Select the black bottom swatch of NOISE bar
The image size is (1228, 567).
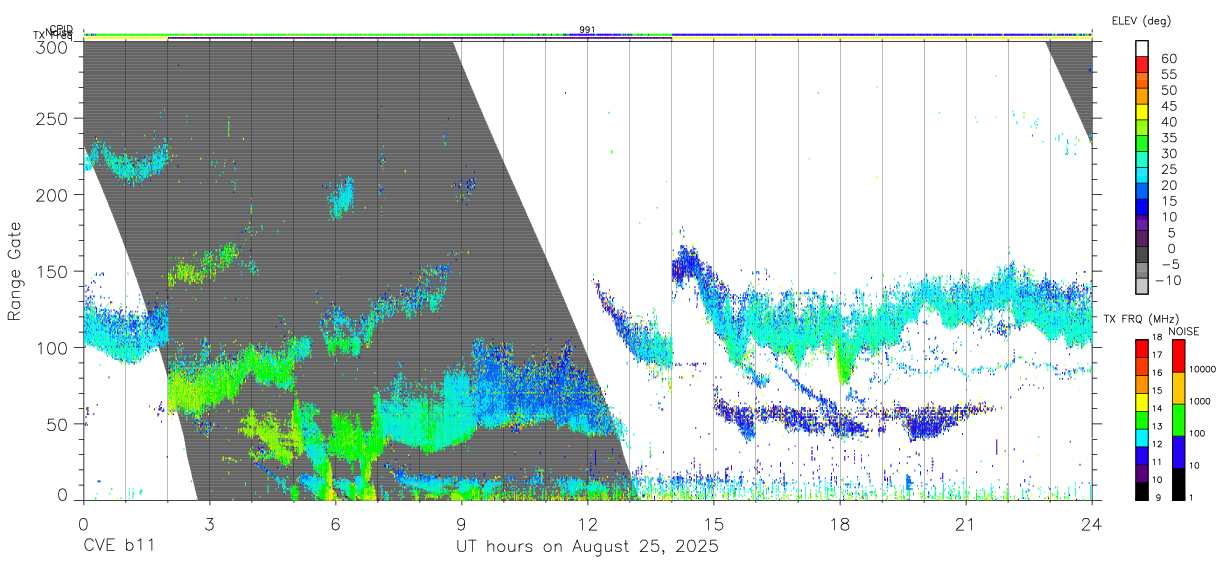click(1177, 484)
